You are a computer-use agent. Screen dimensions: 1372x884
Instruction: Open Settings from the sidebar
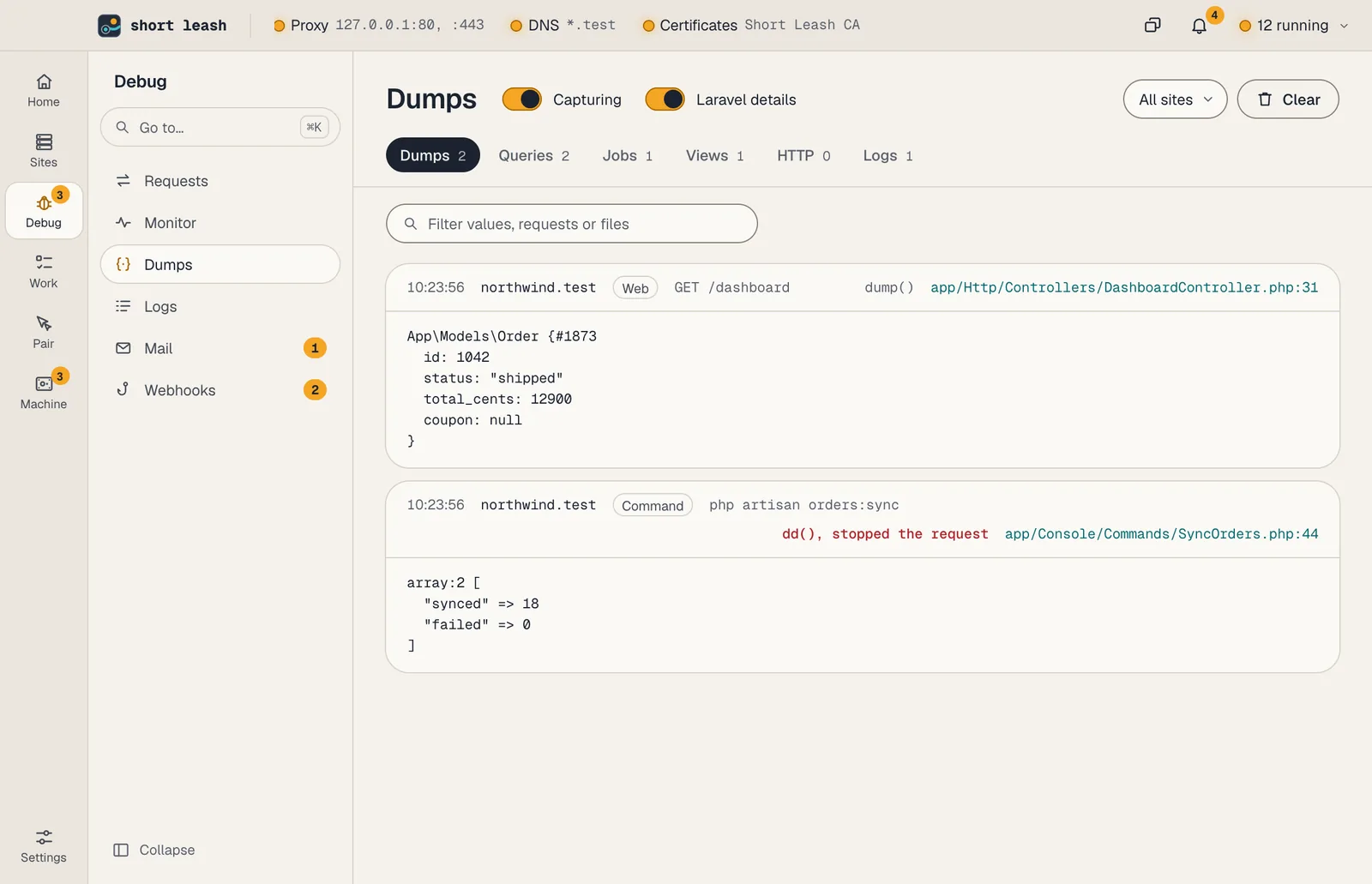(44, 845)
